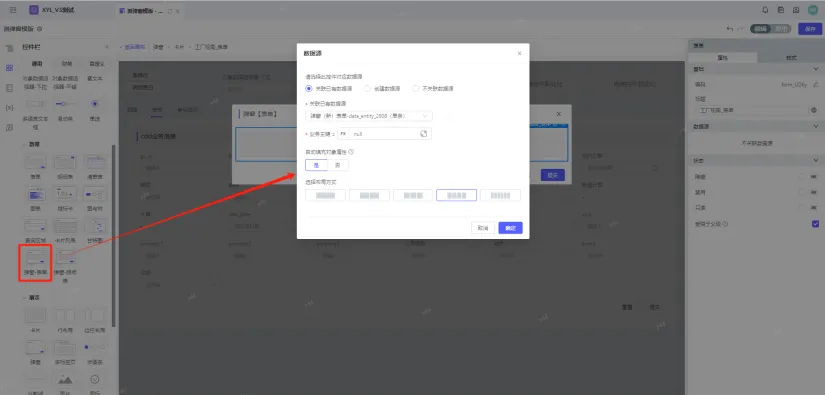This screenshot has width=825, height=395.
Task: Select the 不关联数据源 radio option
Action: tap(416, 88)
